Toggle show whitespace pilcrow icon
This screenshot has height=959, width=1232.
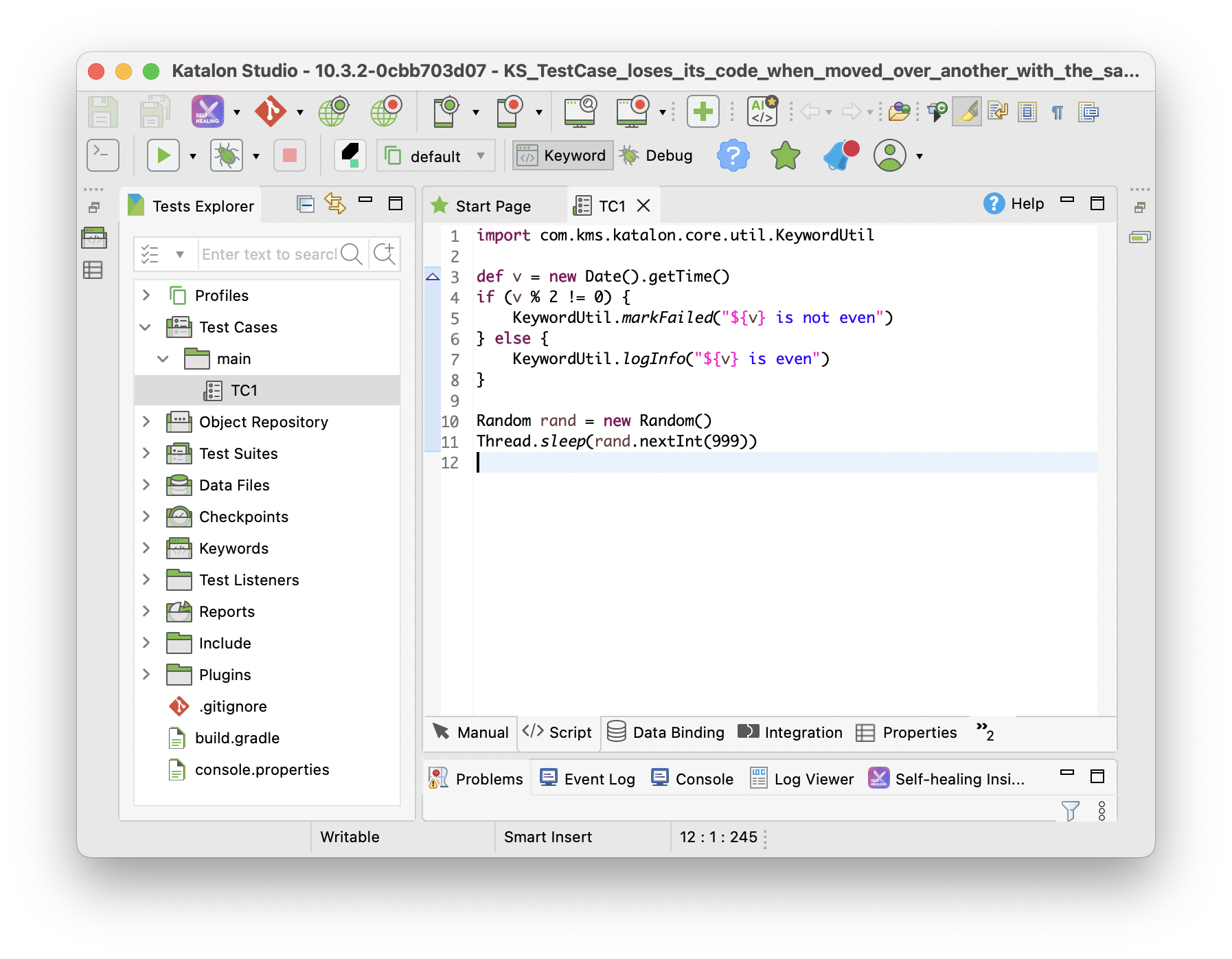click(x=1058, y=112)
